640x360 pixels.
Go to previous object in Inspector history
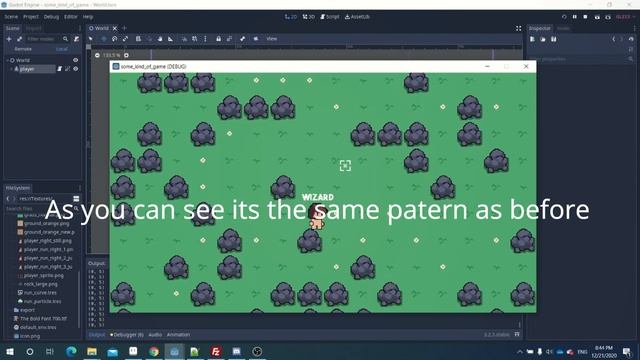pyautogui.click(x=613, y=39)
